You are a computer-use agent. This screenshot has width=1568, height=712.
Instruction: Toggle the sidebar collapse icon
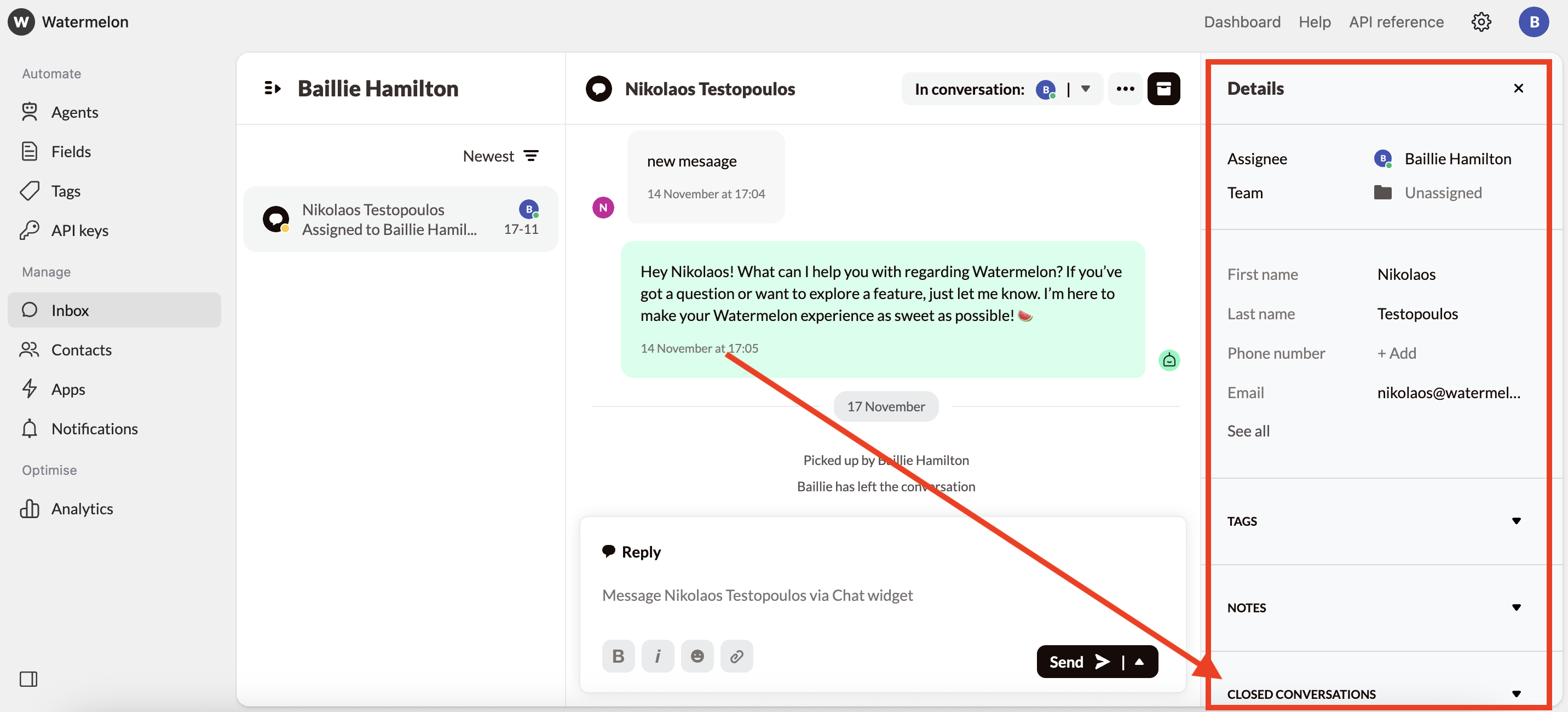point(28,679)
